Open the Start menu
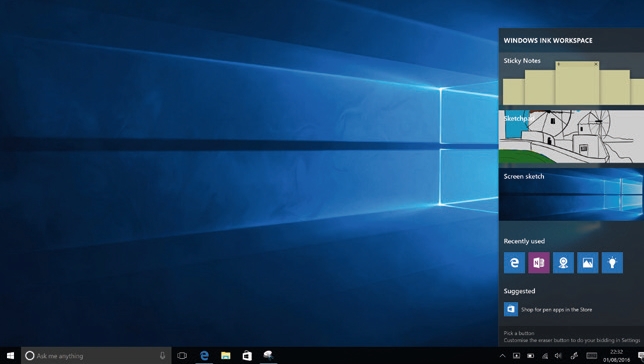 click(10, 356)
